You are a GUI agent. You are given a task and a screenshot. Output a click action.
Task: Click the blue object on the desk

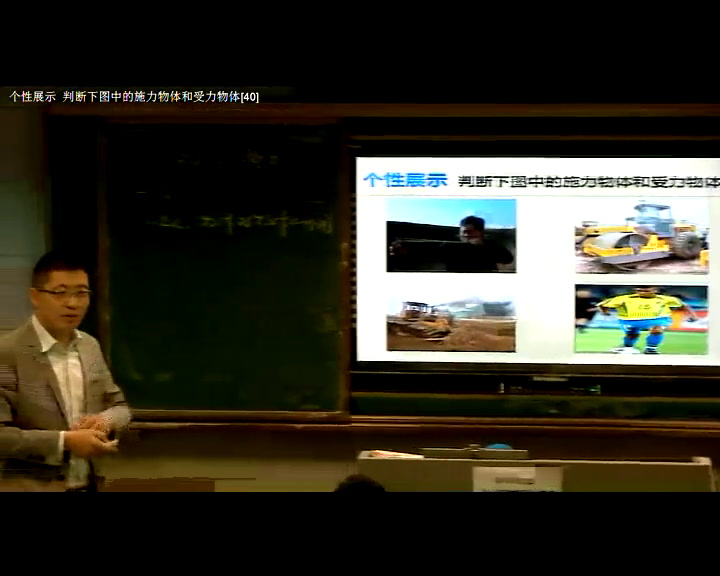[498, 447]
